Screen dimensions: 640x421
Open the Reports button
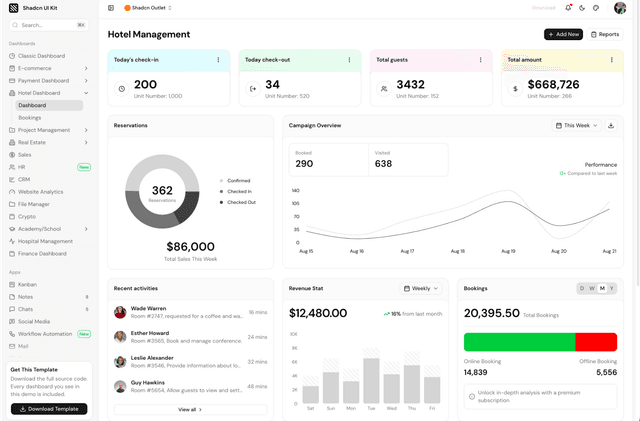coord(605,34)
